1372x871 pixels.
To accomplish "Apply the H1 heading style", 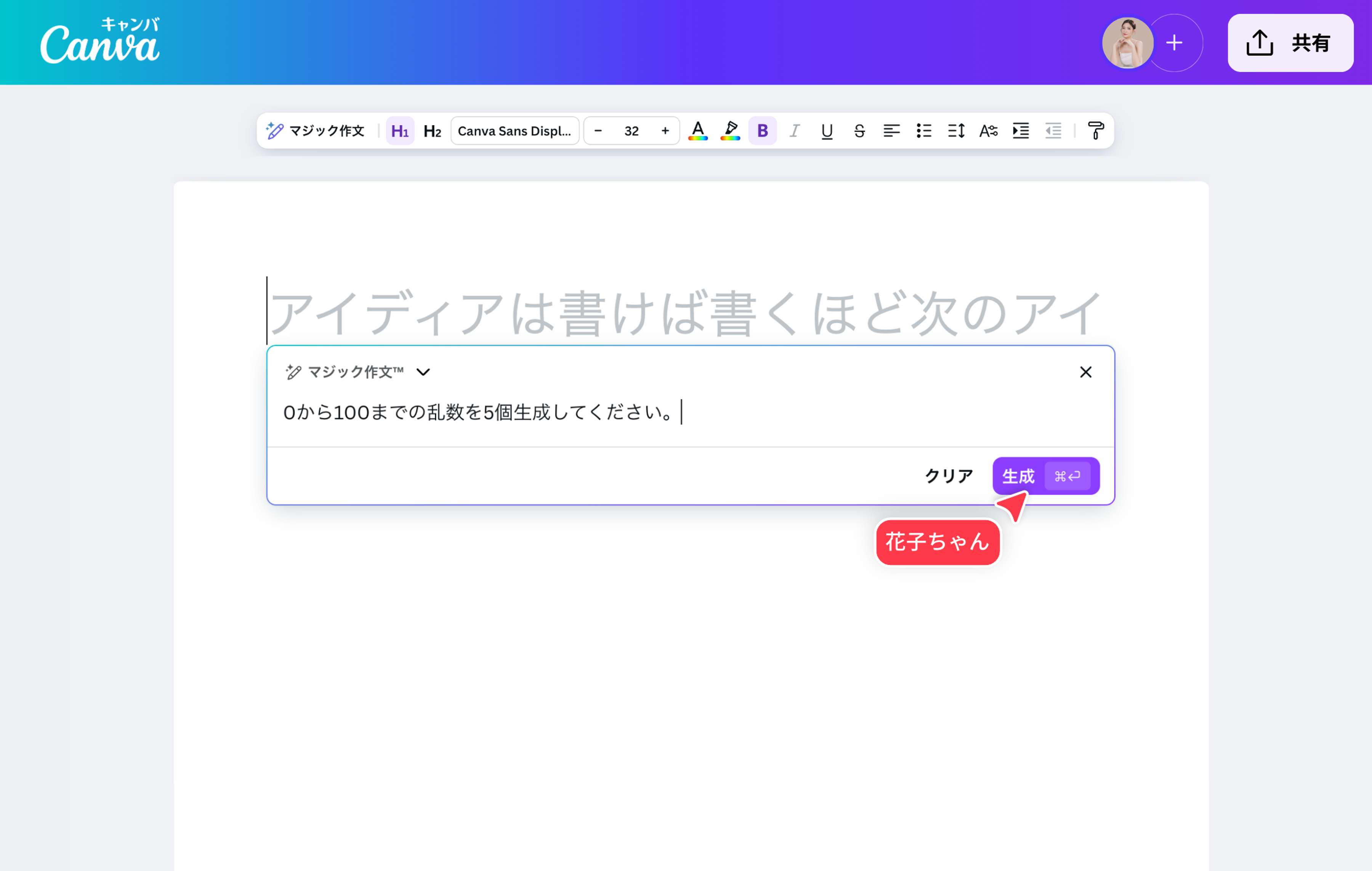I will (x=400, y=131).
